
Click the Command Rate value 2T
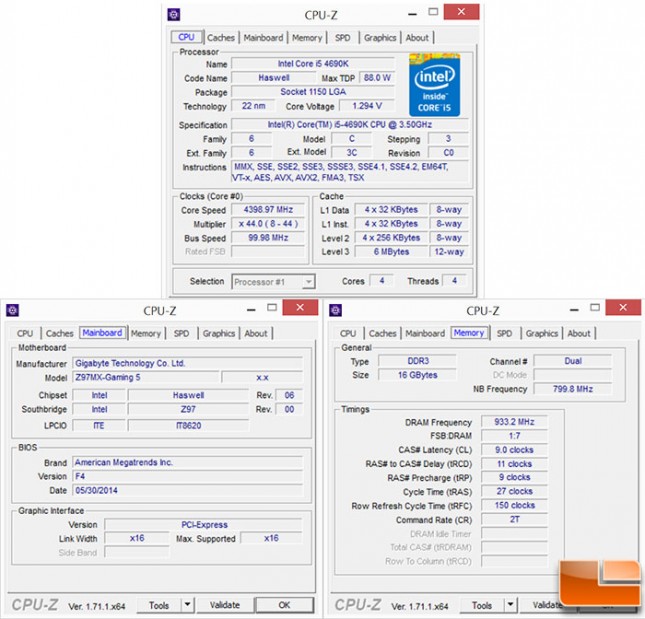pos(514,519)
